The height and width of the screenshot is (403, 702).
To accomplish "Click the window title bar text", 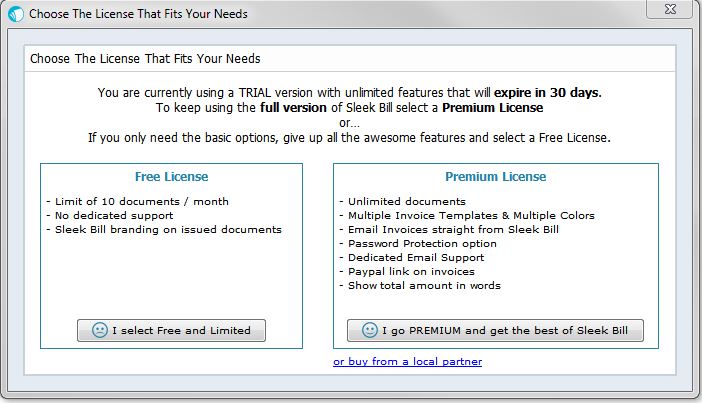I will click(138, 14).
